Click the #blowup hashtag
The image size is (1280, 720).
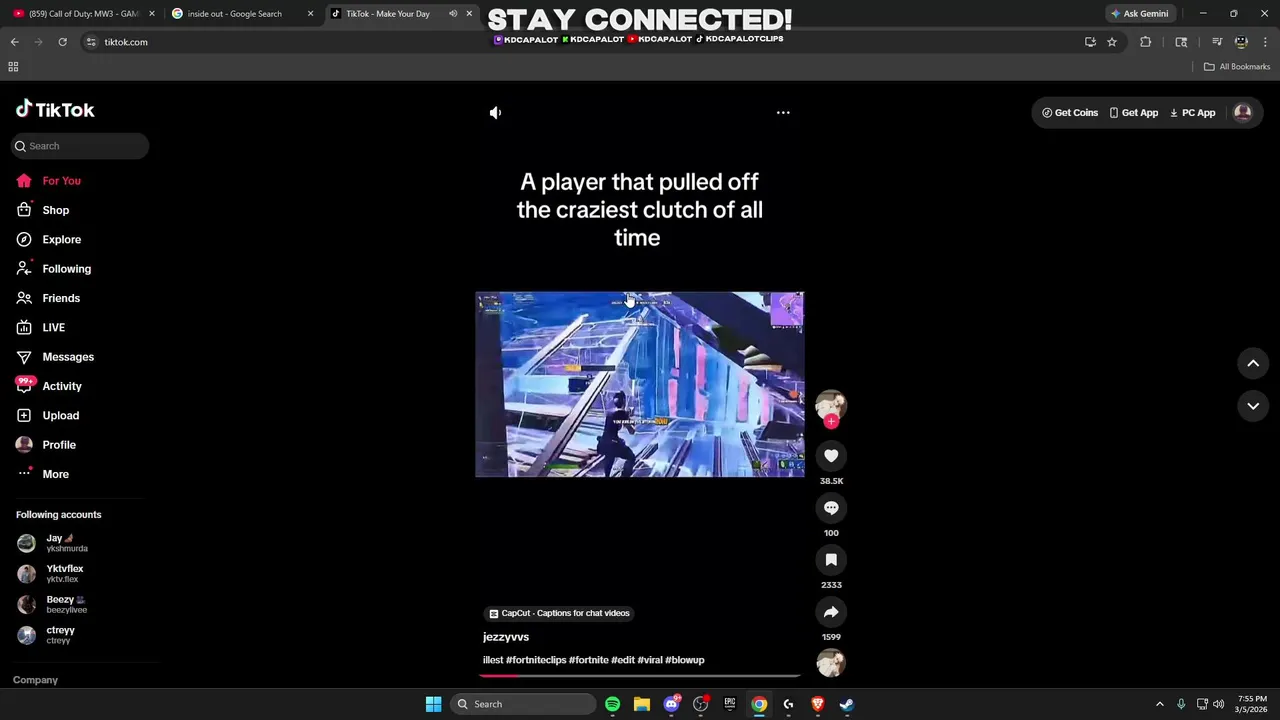[685, 660]
